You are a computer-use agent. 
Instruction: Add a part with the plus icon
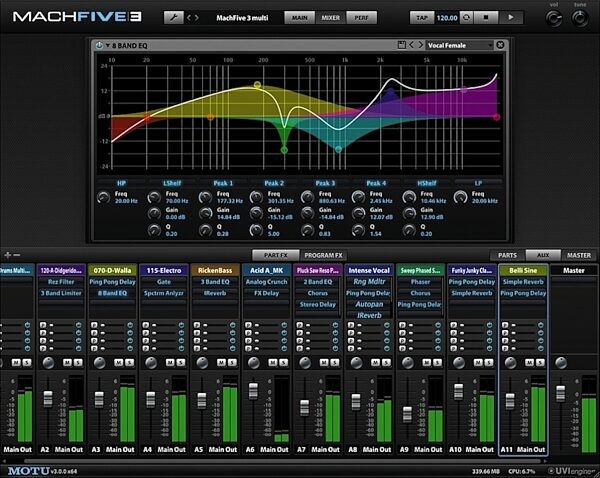(7, 255)
